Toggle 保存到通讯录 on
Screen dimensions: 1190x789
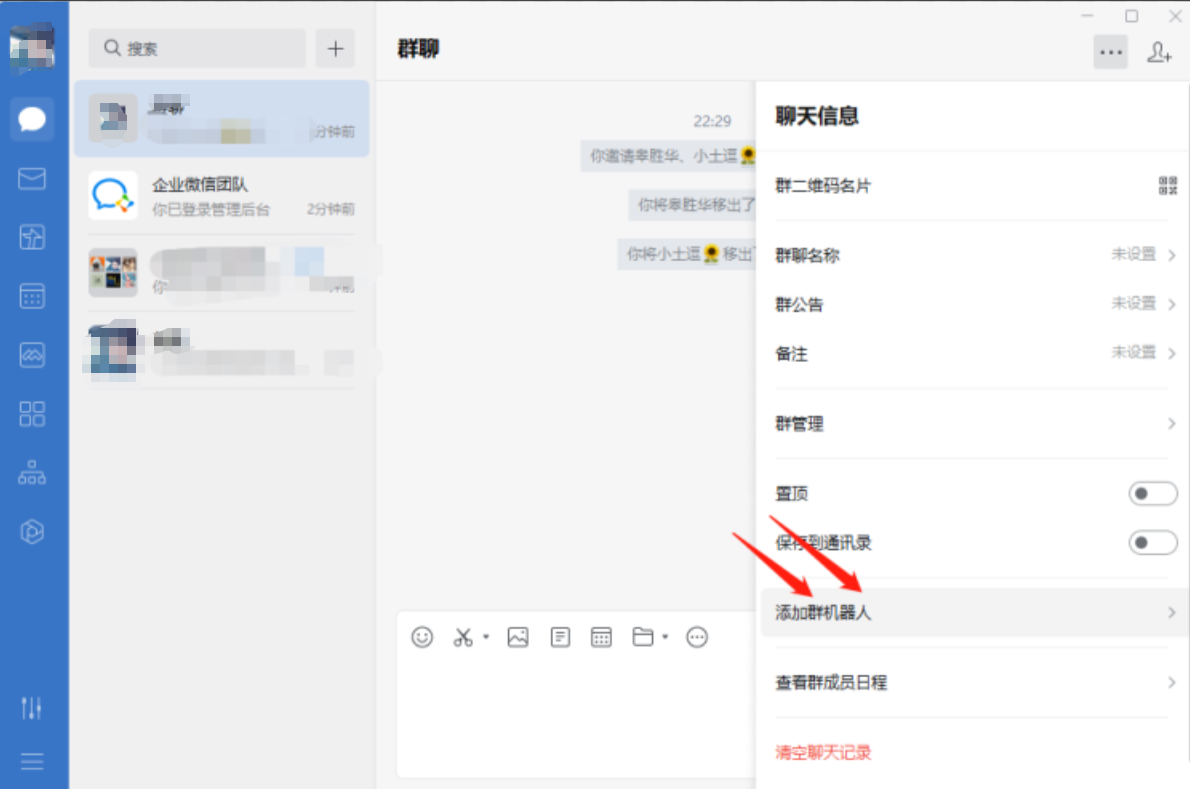pyautogui.click(x=1152, y=542)
